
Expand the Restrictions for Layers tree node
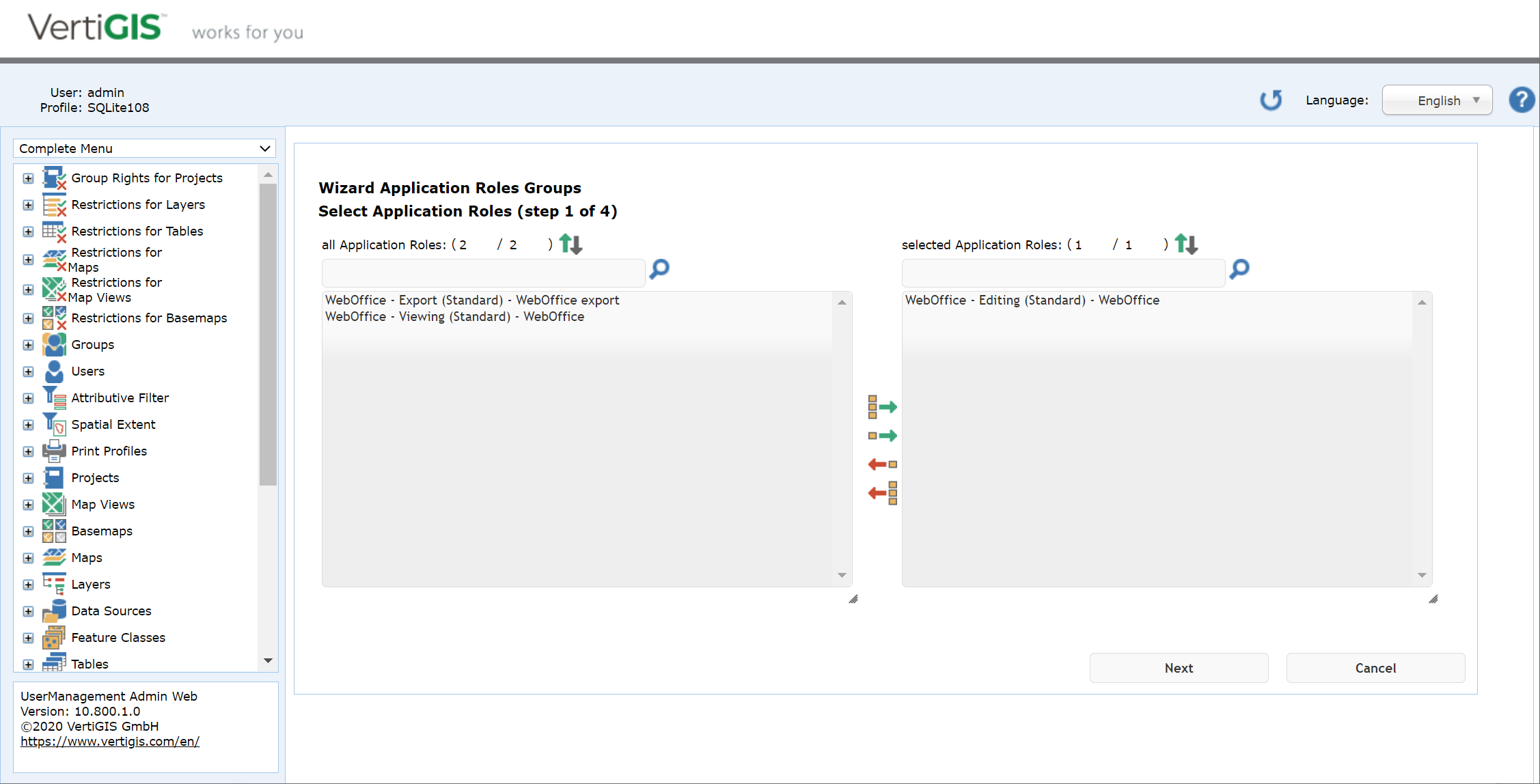(x=28, y=205)
